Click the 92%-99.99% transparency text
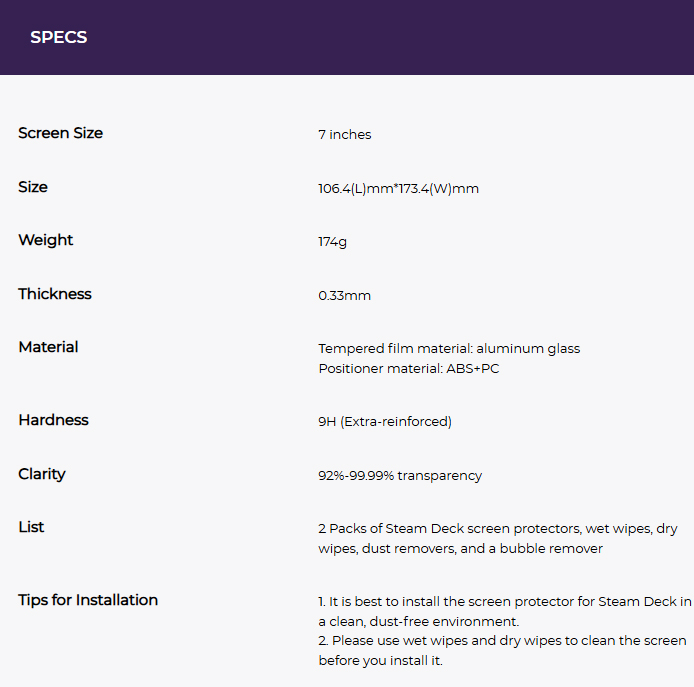Screen dimensions: 694x687 point(400,475)
